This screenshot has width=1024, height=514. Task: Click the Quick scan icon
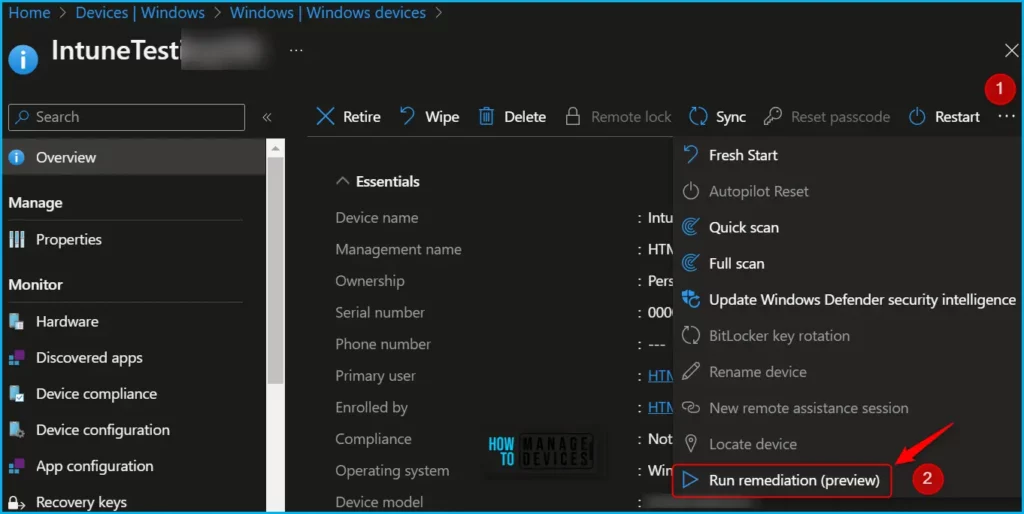pyautogui.click(x=690, y=227)
